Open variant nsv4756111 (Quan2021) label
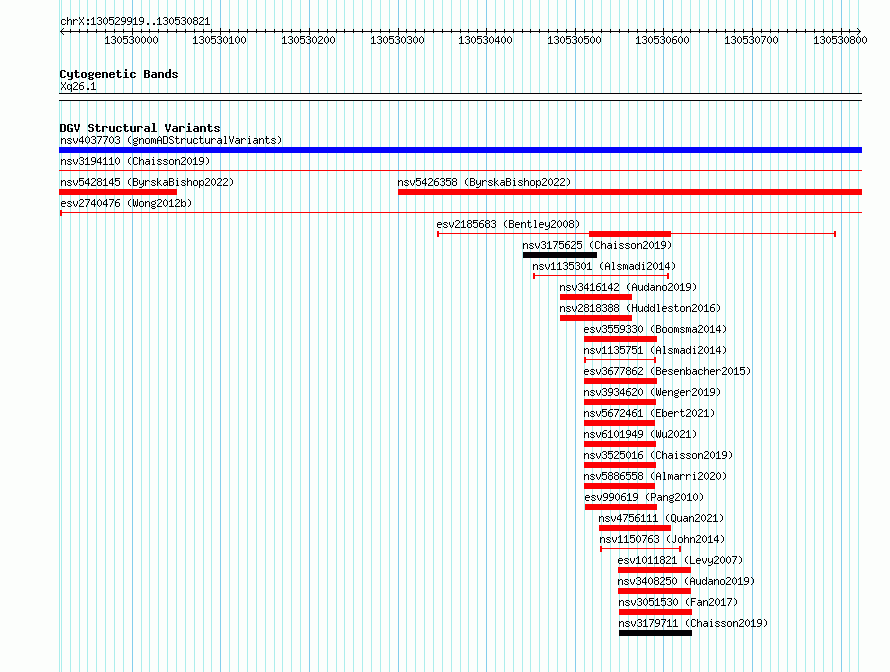The height and width of the screenshot is (672, 890). [661, 518]
